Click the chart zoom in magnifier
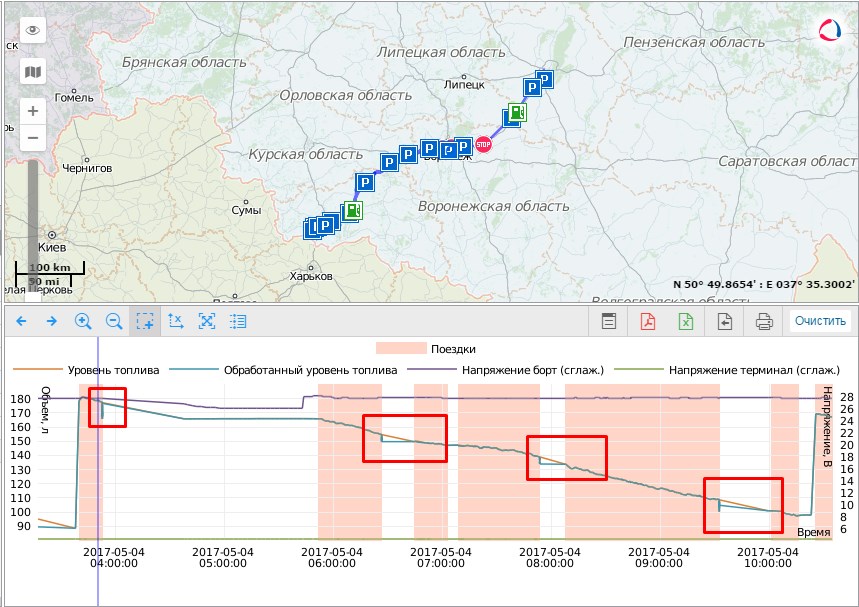The height and width of the screenshot is (607, 859). [x=83, y=321]
